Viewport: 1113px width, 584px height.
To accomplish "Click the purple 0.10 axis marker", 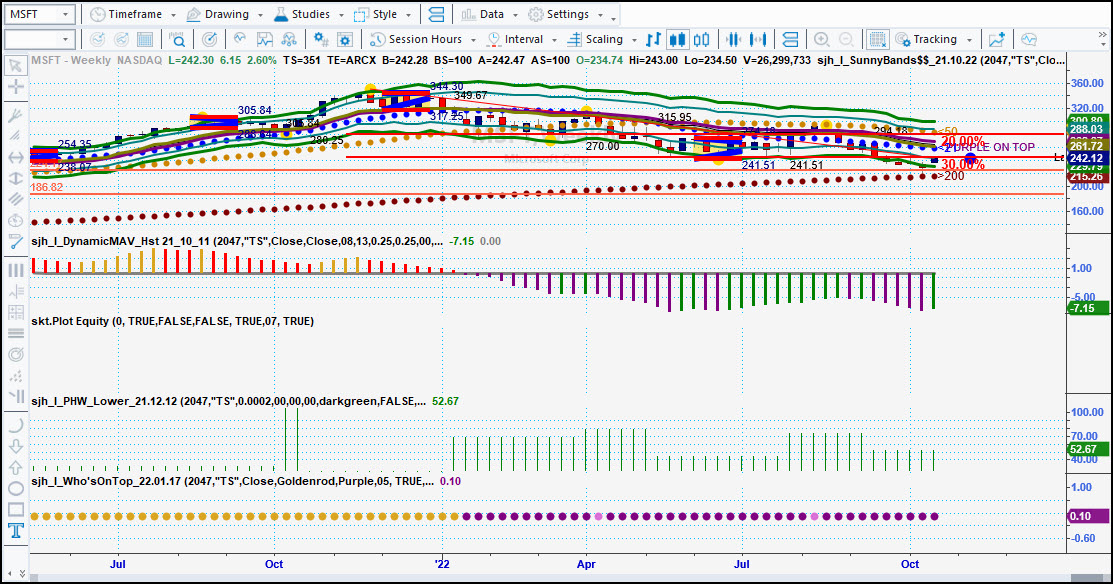I will pos(1087,516).
